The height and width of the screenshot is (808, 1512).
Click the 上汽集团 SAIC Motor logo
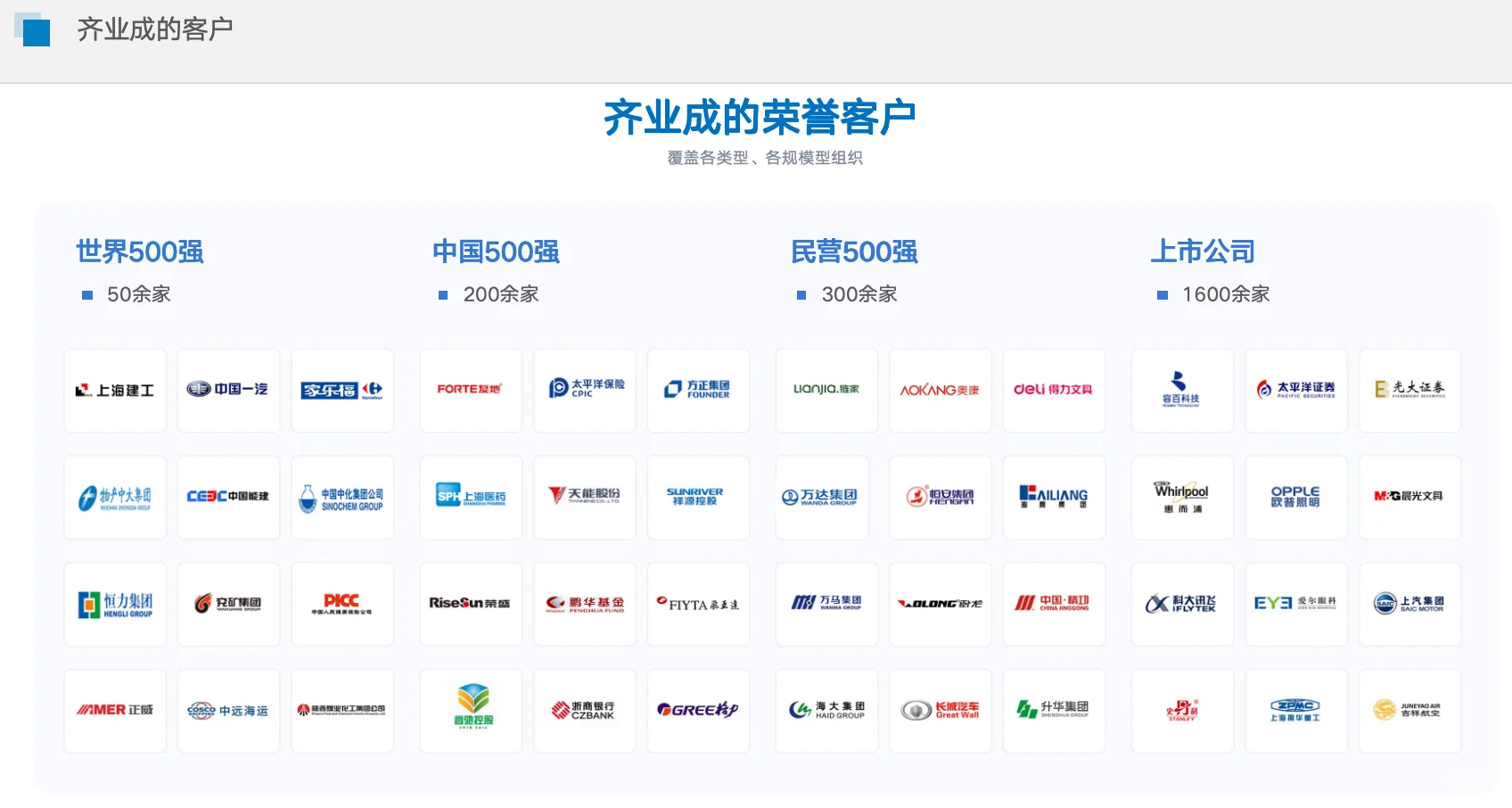point(1409,605)
